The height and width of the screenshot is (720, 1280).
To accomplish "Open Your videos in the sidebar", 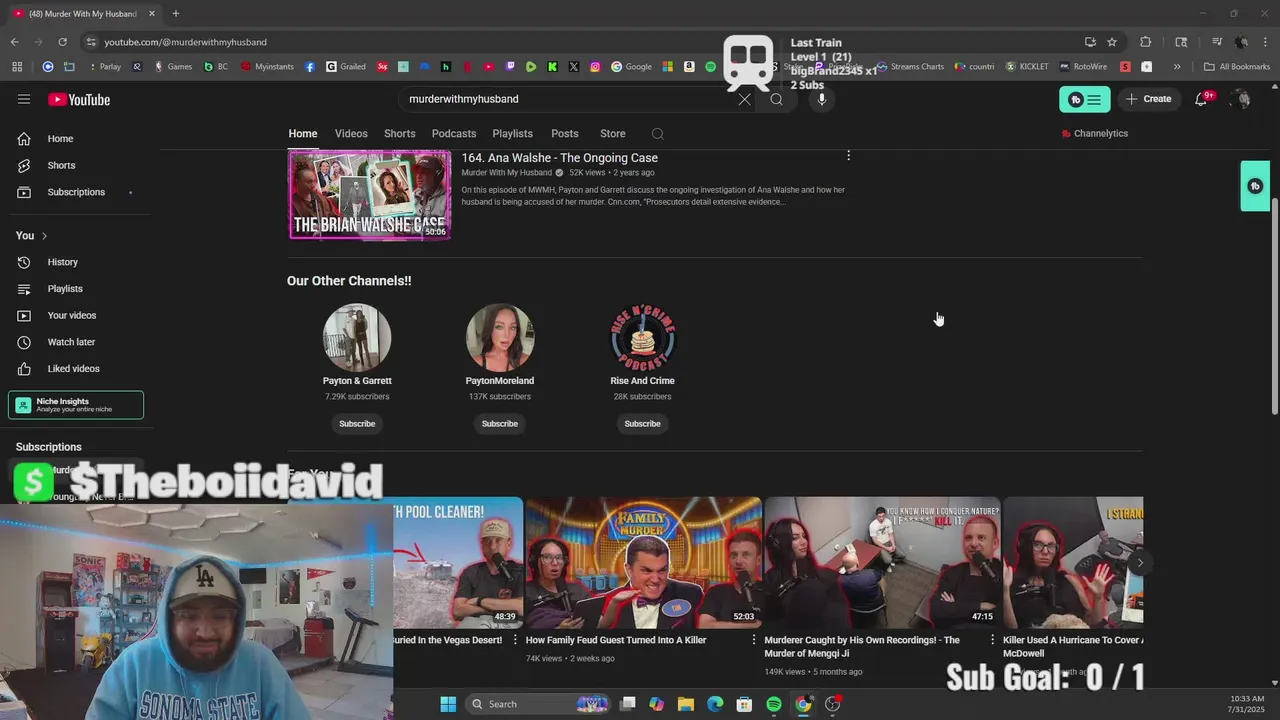I will (x=78, y=315).
